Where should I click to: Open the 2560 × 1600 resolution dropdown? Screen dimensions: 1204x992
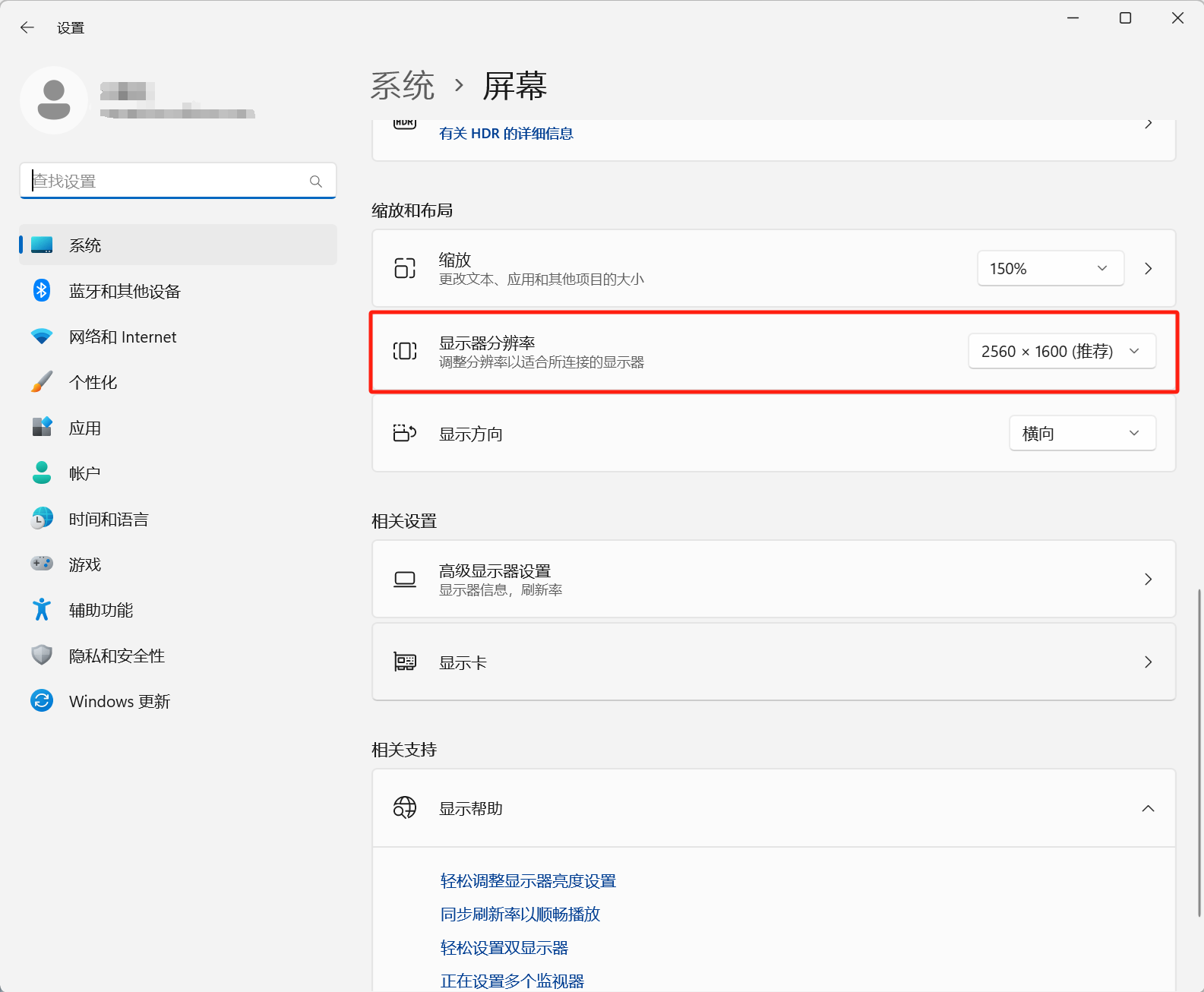click(x=1062, y=351)
